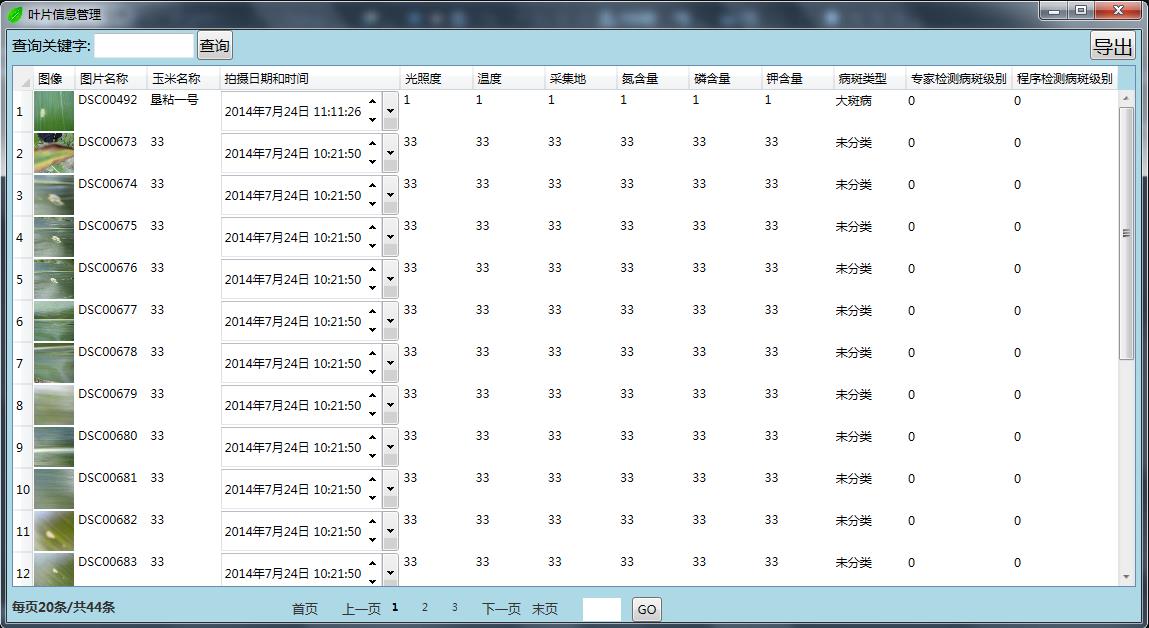Go to 末页 last page link
Viewport: 1149px width, 628px height.
[x=544, y=609]
